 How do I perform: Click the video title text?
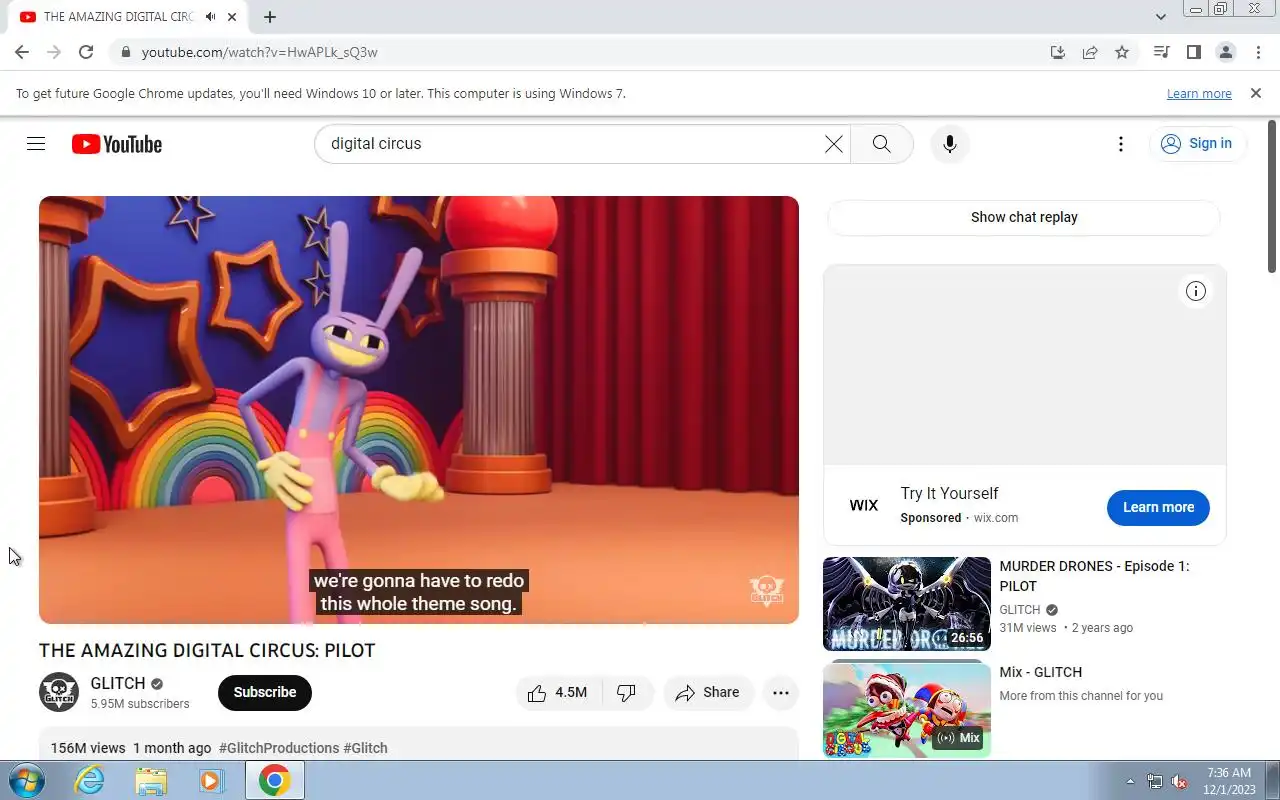[x=207, y=650]
